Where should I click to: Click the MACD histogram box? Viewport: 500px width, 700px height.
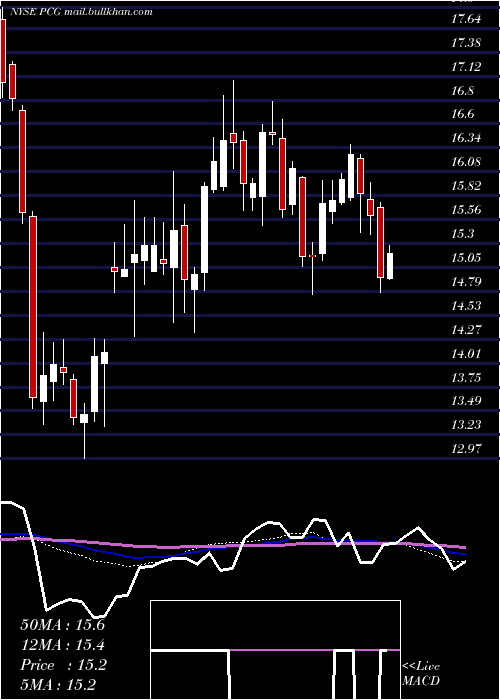click(x=275, y=650)
